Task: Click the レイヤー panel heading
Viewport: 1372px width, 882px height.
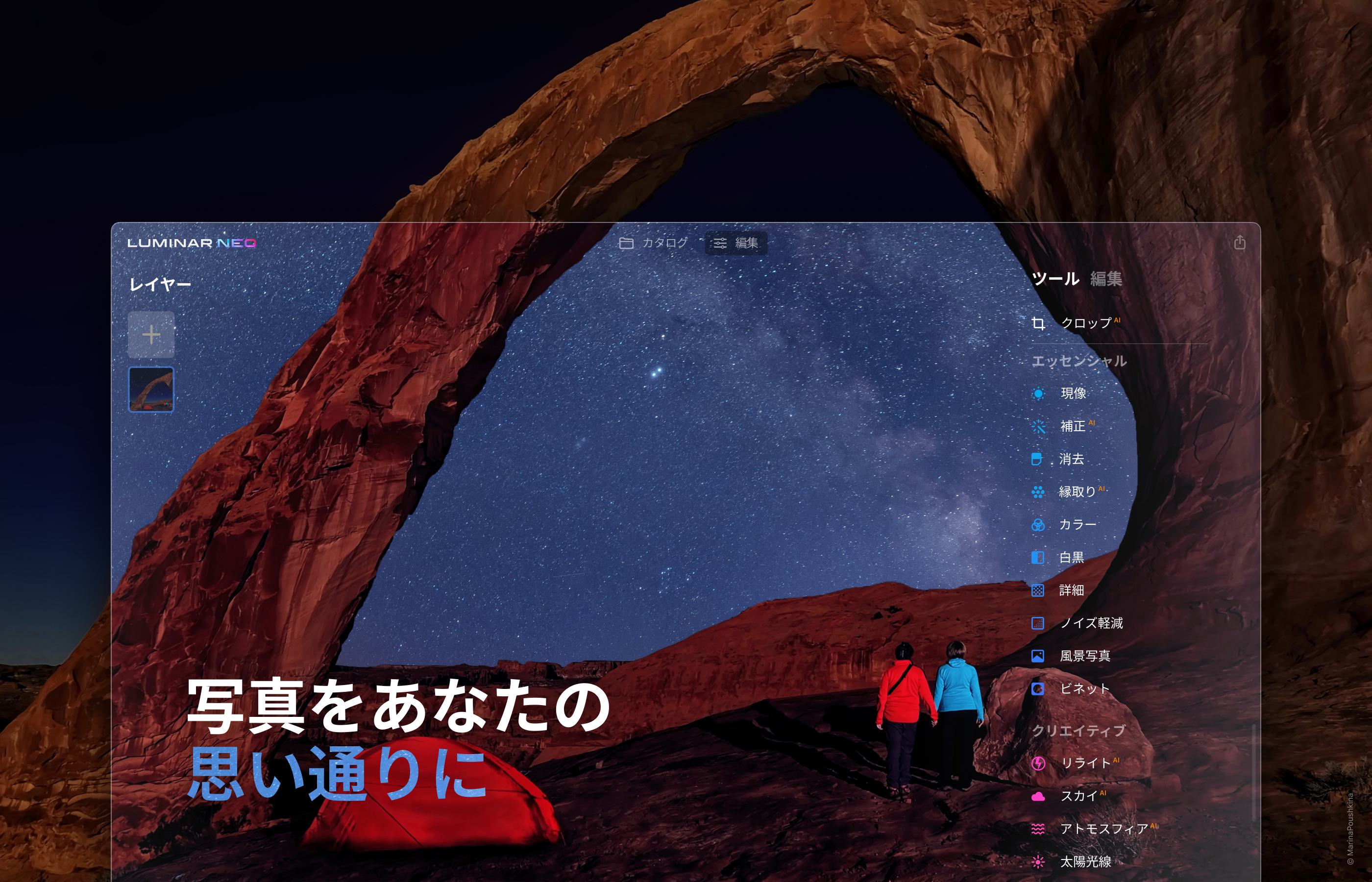Action: [160, 284]
